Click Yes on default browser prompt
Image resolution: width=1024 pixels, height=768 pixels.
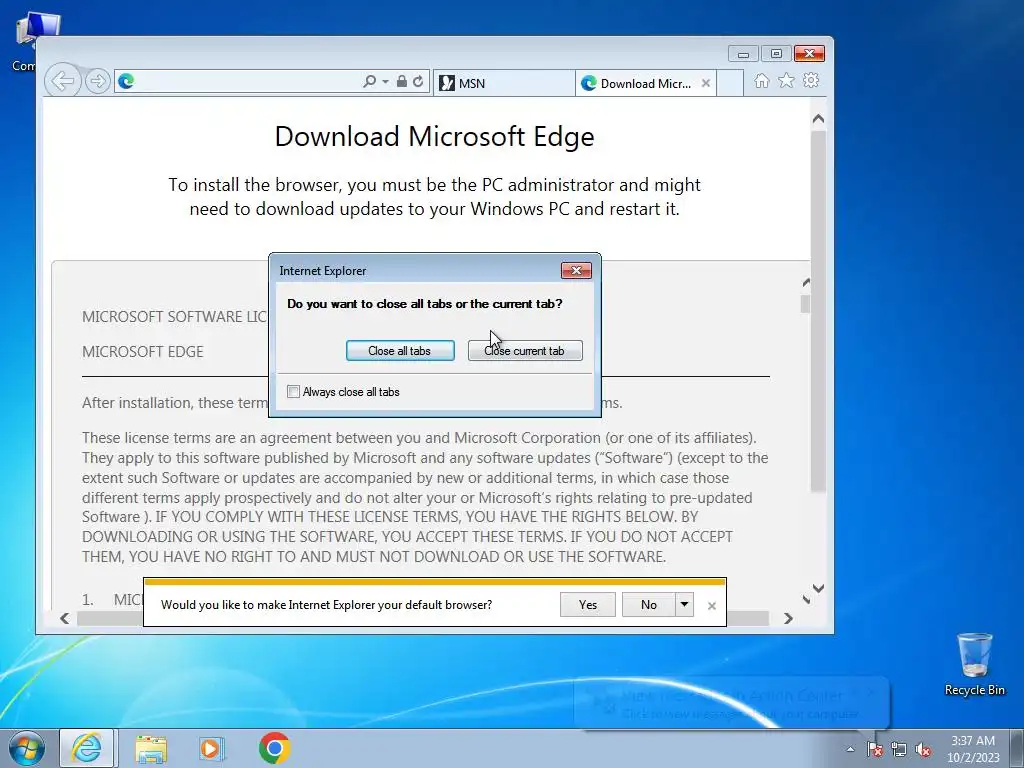[588, 605]
